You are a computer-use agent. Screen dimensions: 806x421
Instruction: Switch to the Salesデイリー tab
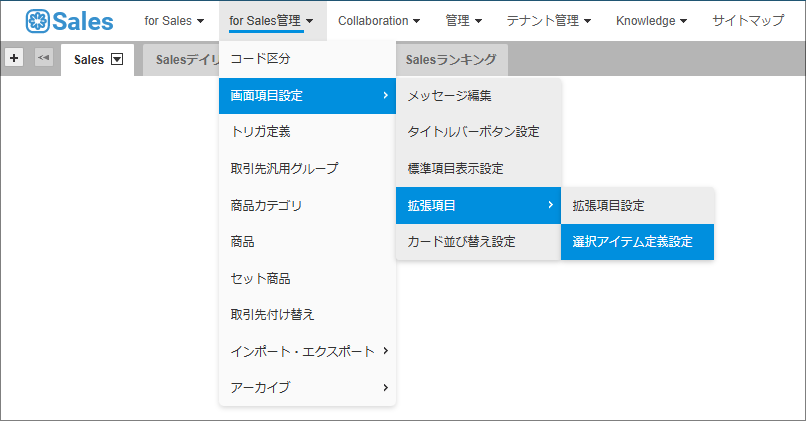[x=181, y=60]
